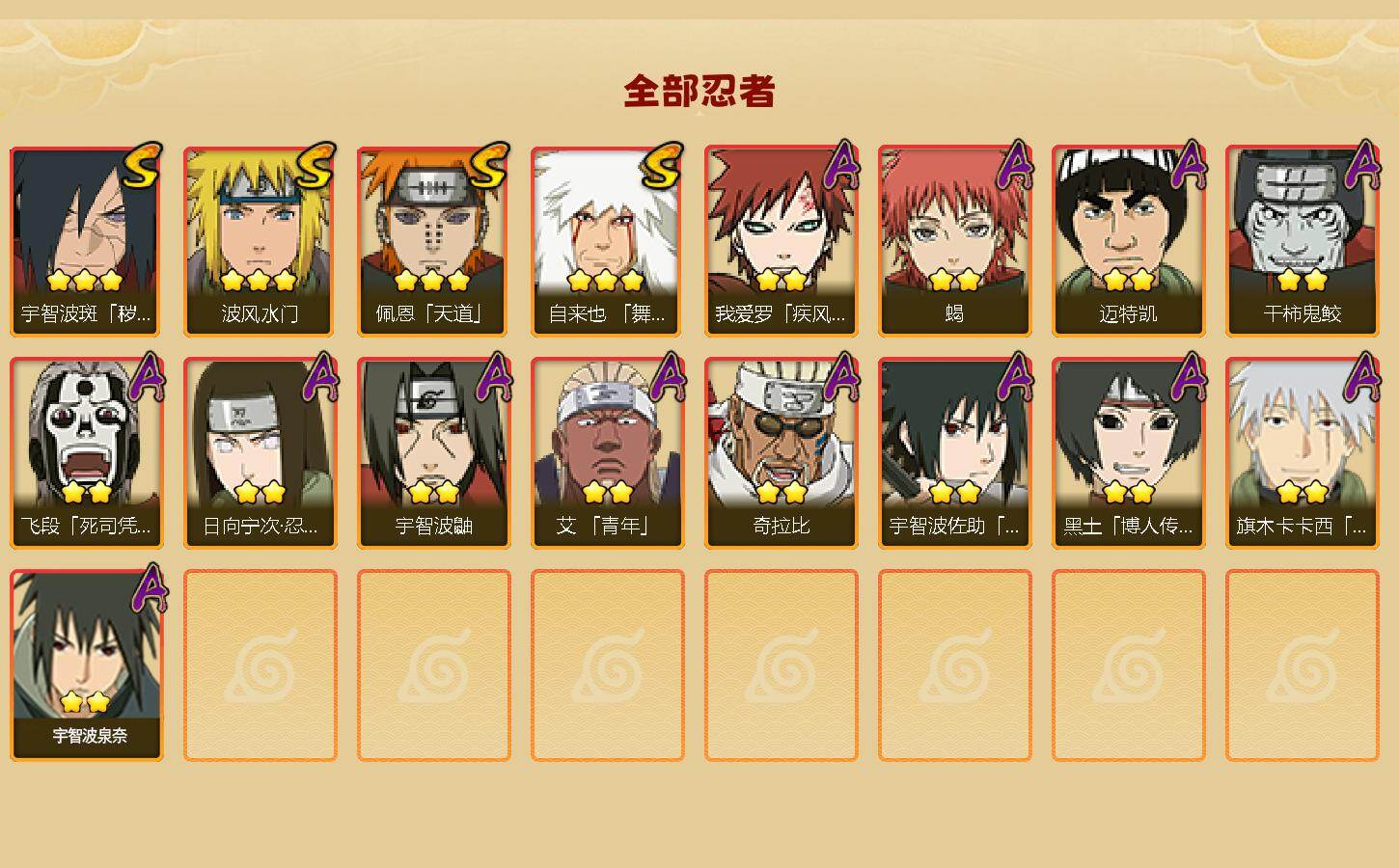
Task: Click the A rank badge on 飞段 card
Action: pos(147,376)
